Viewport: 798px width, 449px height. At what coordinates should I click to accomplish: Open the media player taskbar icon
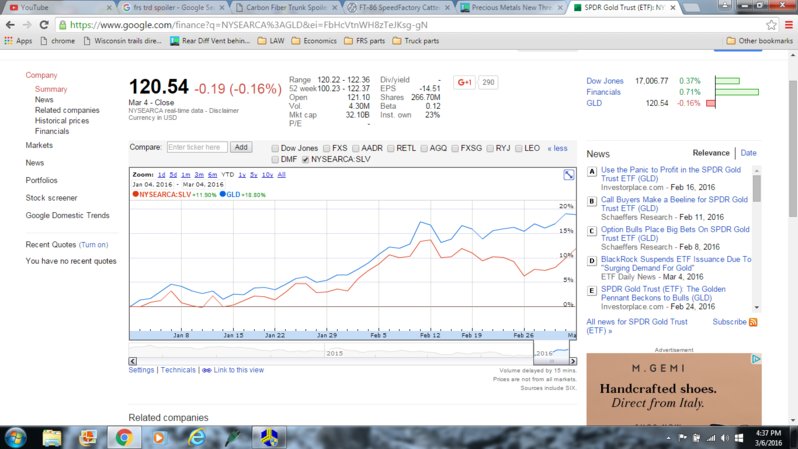click(159, 438)
